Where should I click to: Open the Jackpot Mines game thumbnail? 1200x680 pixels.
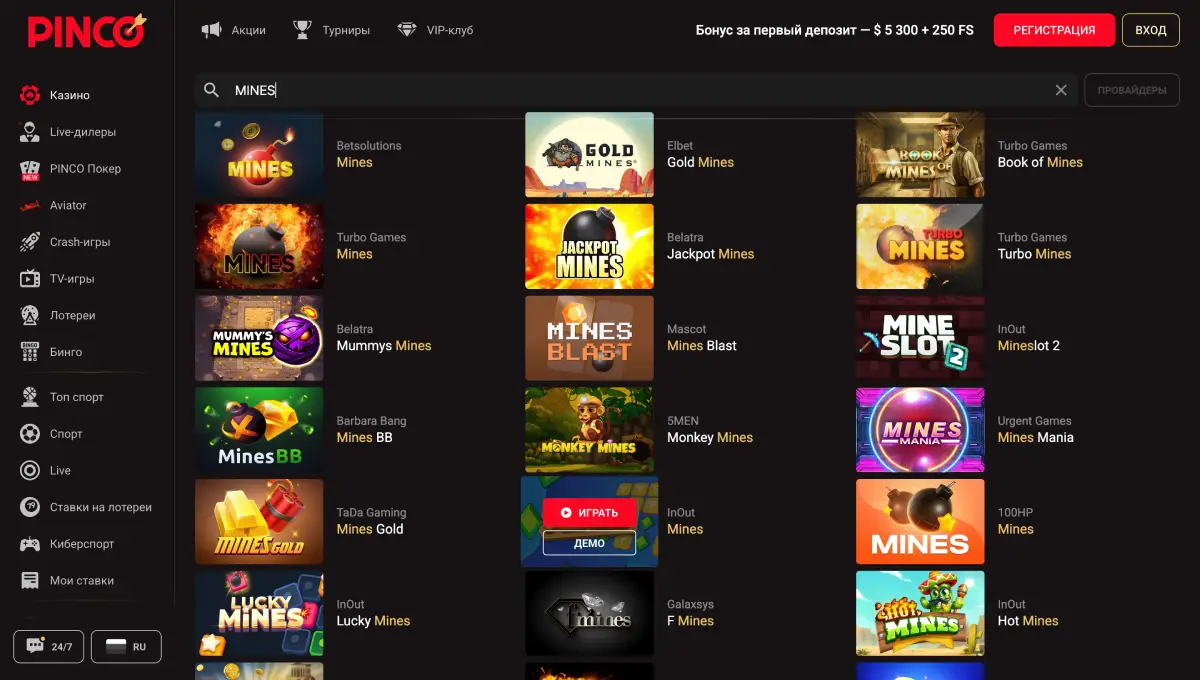click(589, 246)
